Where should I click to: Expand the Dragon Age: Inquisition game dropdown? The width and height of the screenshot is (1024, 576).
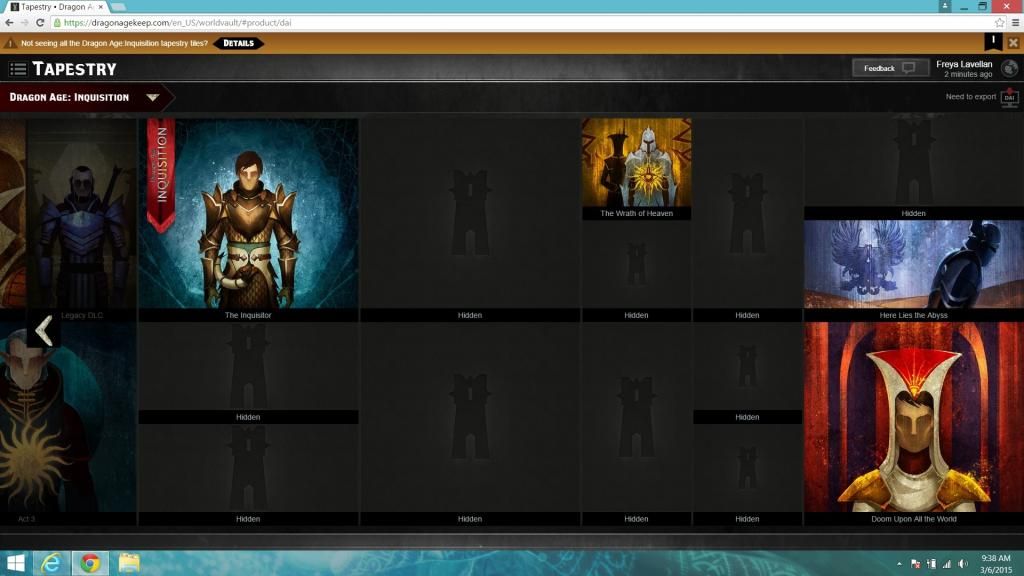152,97
